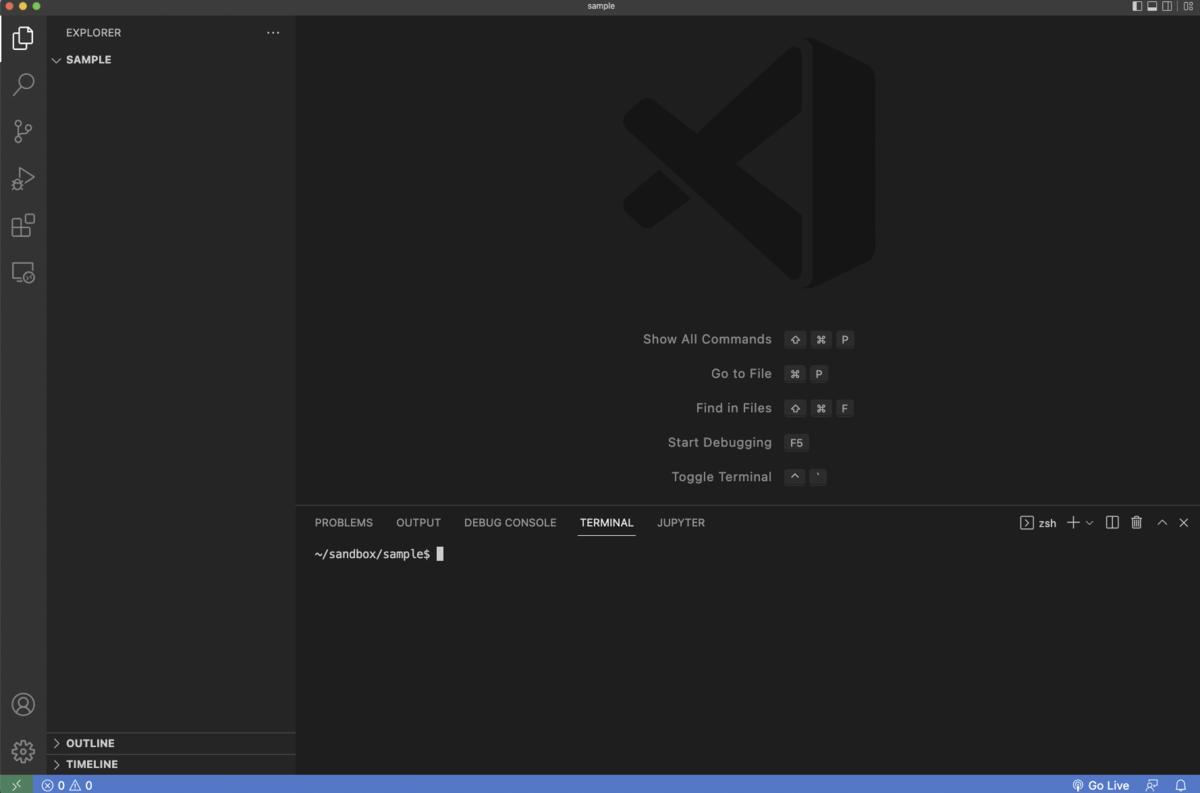This screenshot has height=793, width=1200.
Task: Click inside the terminal prompt area
Action: click(x=747, y=655)
